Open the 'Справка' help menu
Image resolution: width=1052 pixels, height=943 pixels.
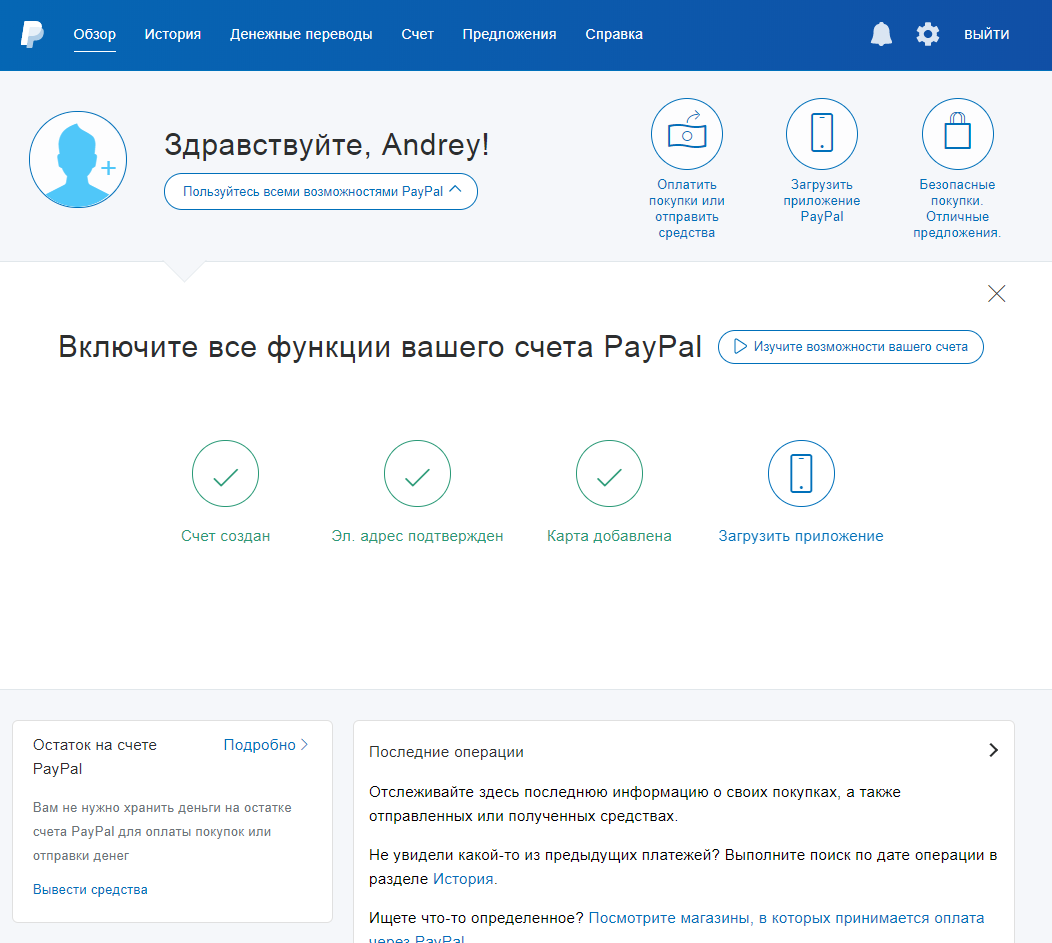[614, 34]
